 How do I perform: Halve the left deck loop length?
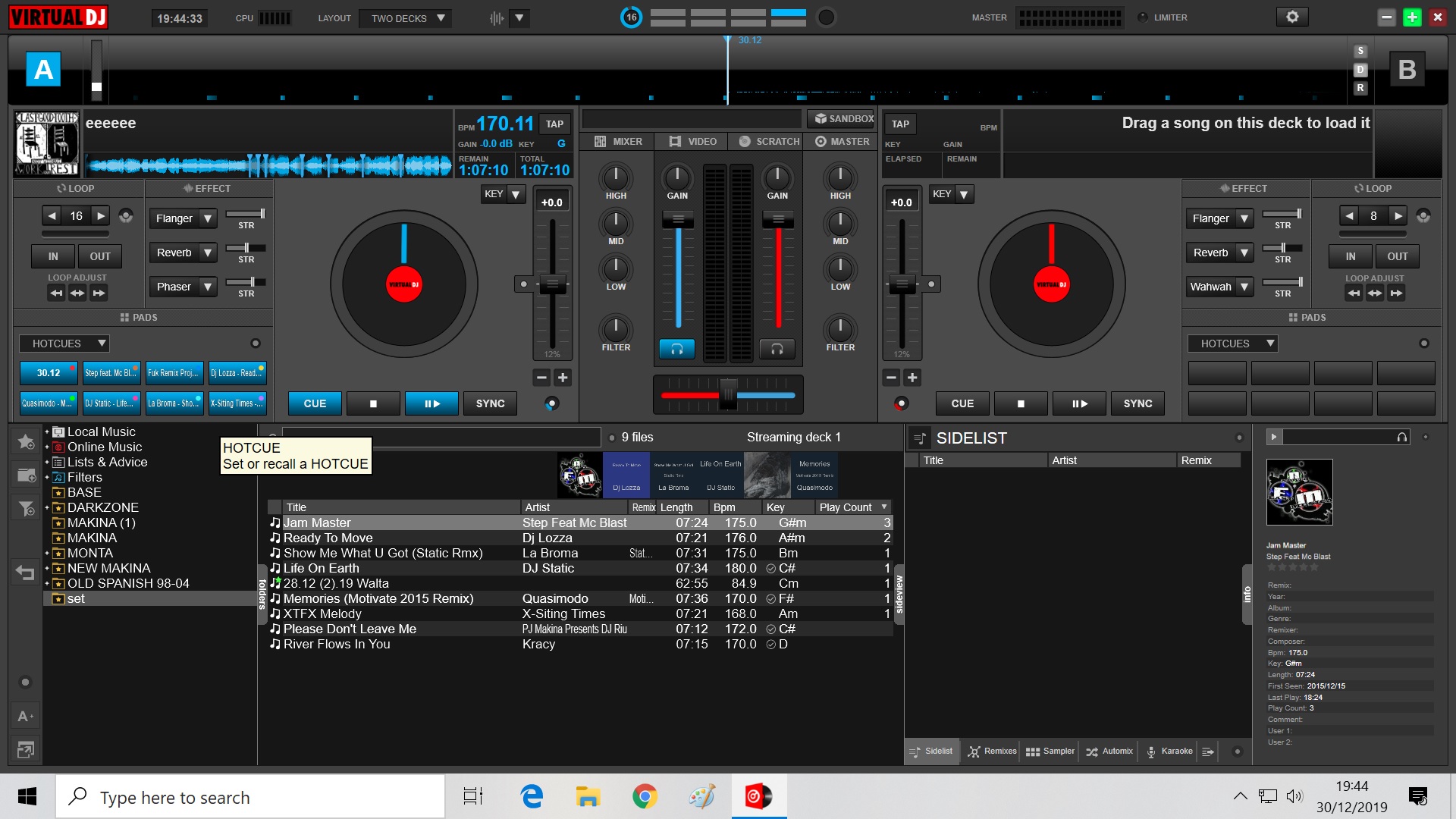tap(52, 216)
